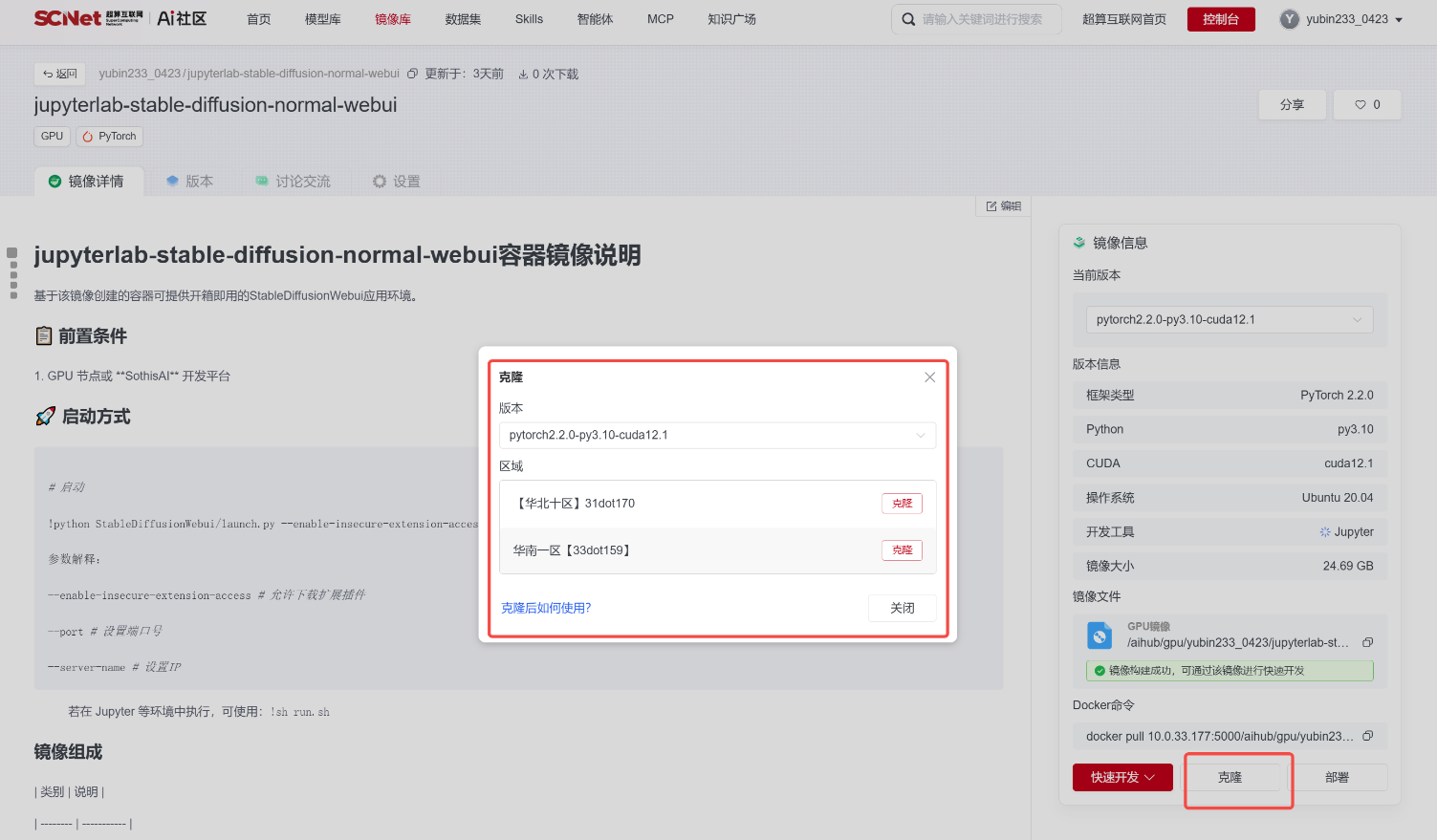Click the cuda12.1 value
The width and height of the screenshot is (1437, 840).
1348,463
